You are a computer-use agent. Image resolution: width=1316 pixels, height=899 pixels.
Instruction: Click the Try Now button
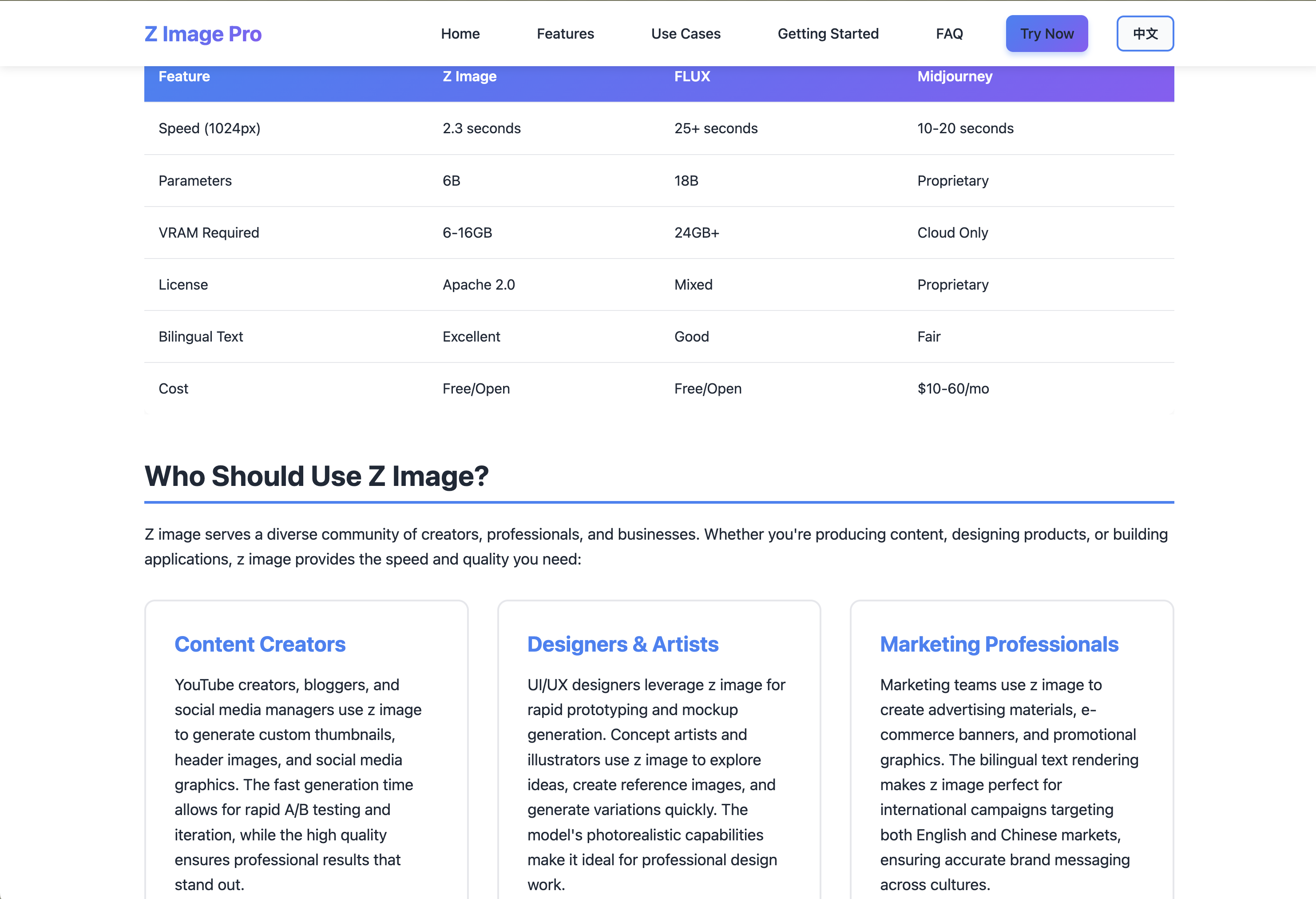[x=1046, y=33]
